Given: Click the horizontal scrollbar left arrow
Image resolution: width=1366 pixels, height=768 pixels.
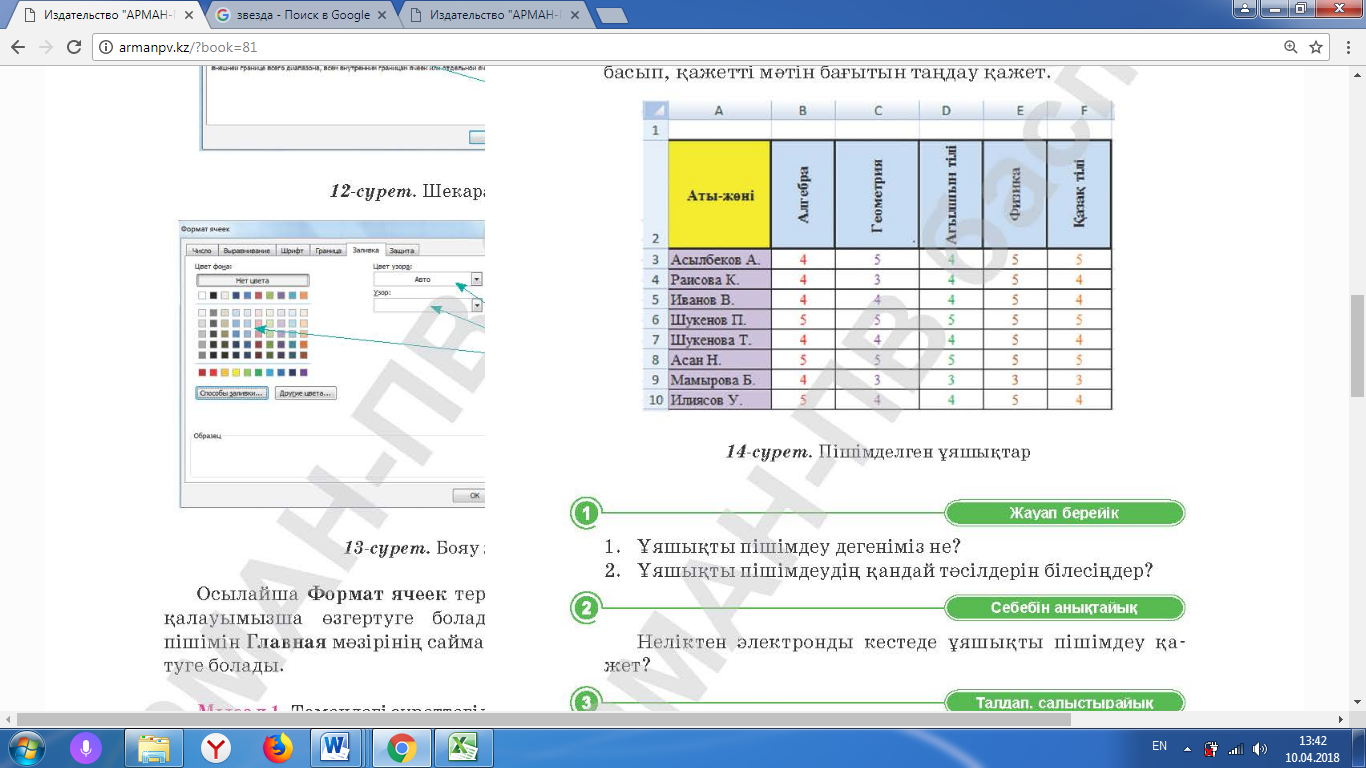Looking at the screenshot, I should (8, 718).
